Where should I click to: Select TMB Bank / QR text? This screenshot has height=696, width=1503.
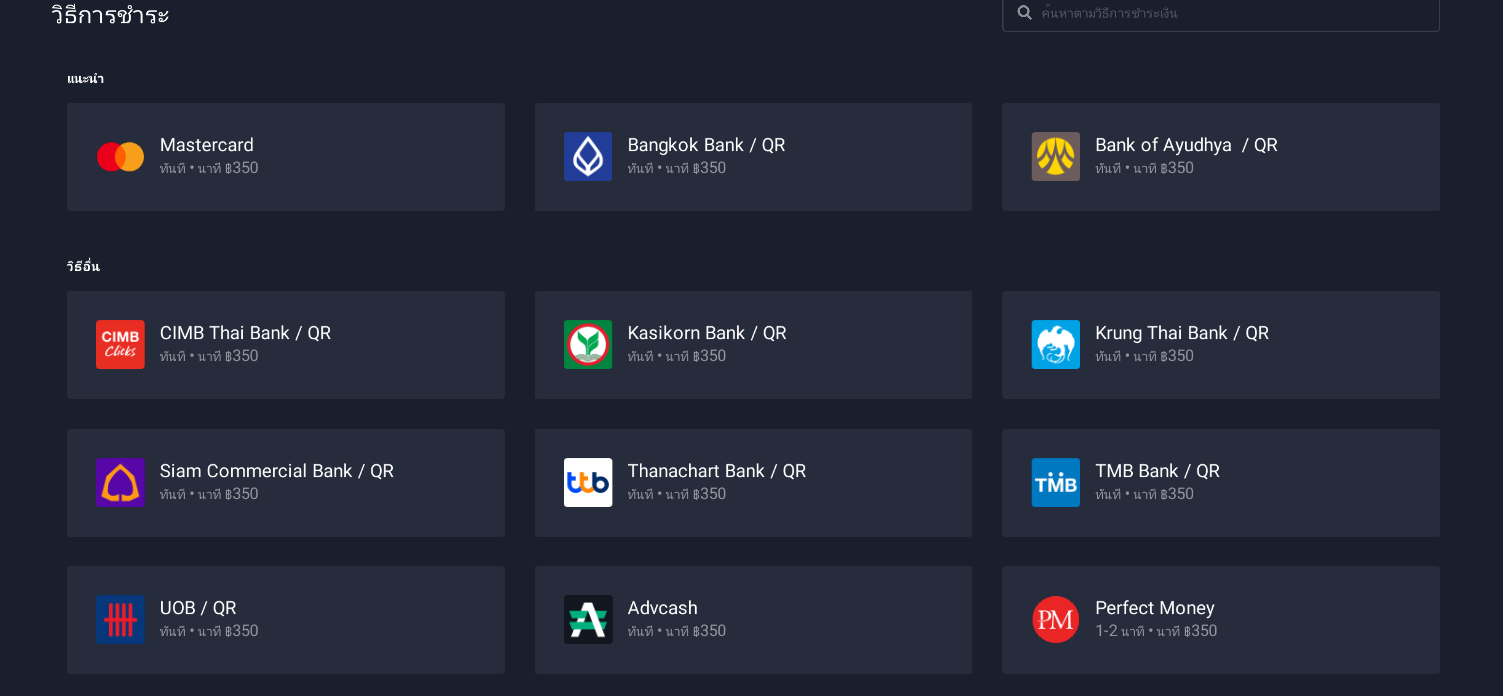pos(1157,471)
